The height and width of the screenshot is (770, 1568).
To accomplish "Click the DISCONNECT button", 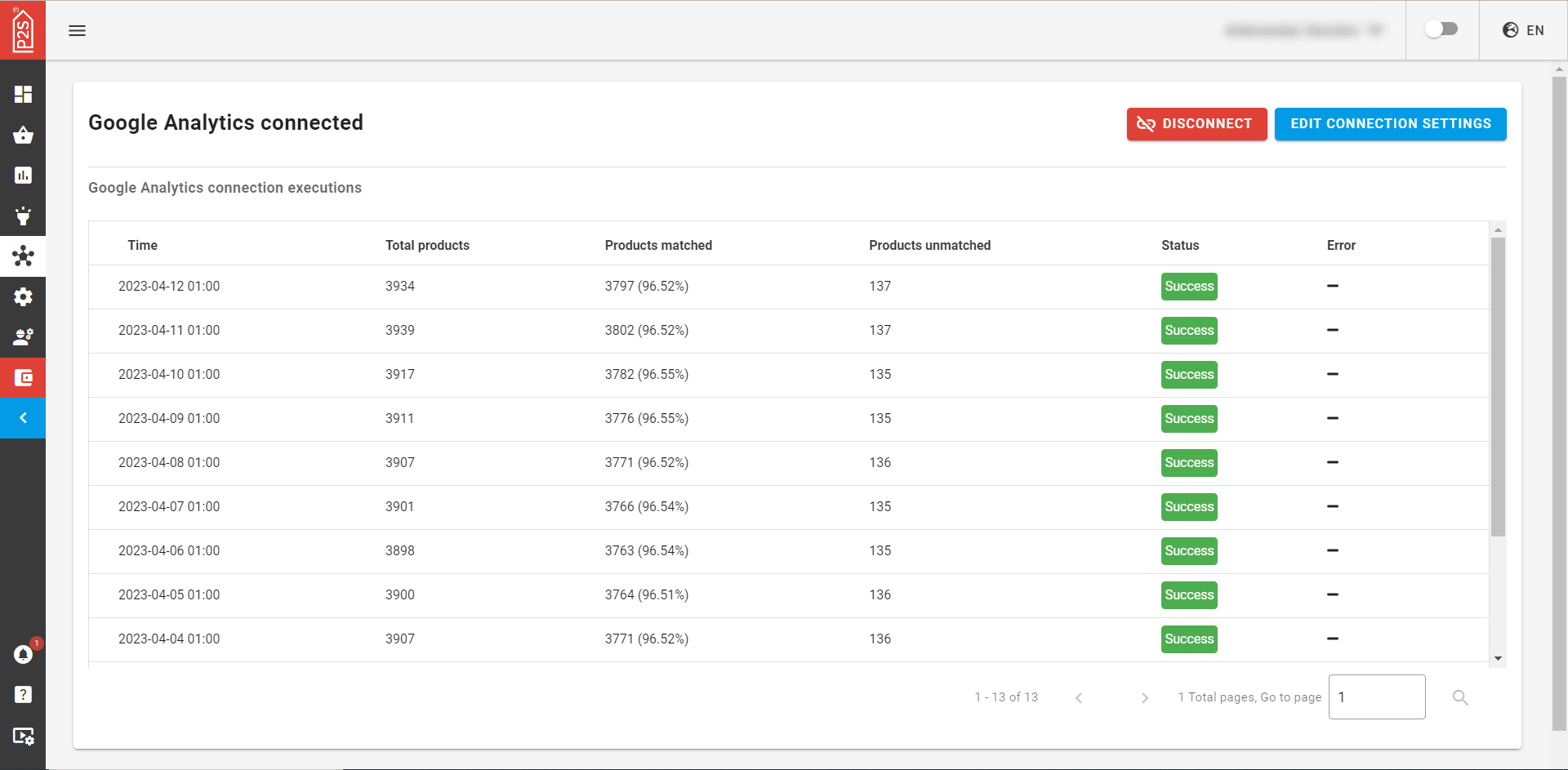I will coord(1196,124).
